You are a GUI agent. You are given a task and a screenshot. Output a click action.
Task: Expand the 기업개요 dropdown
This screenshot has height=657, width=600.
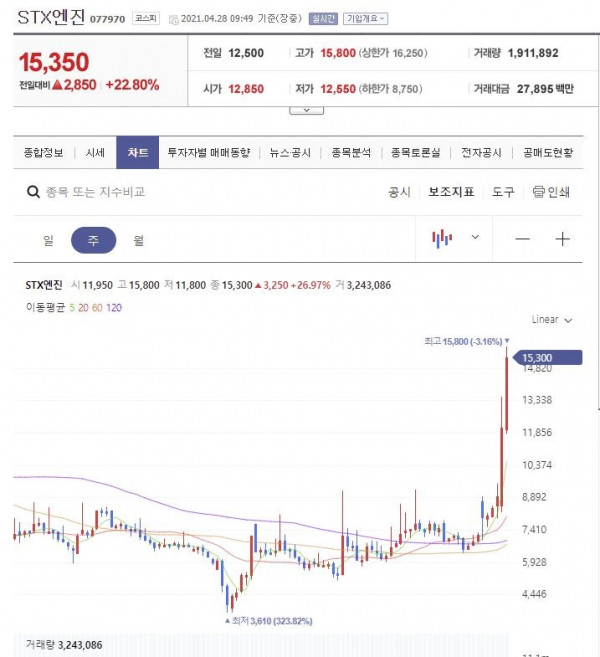click(365, 19)
